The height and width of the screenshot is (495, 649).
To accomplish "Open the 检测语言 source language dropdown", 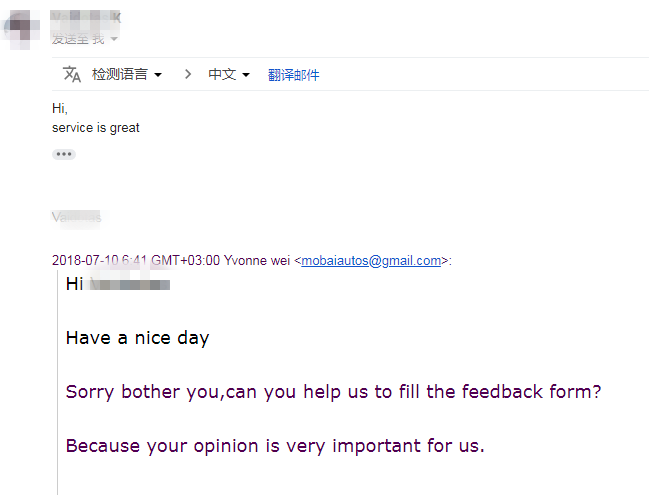I will (x=127, y=74).
